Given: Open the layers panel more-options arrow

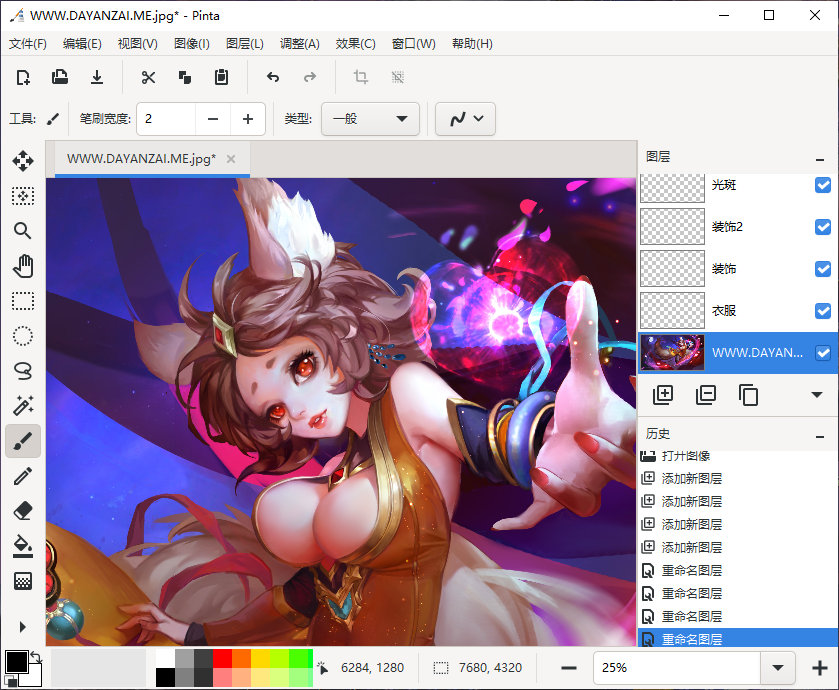Looking at the screenshot, I should click(x=817, y=395).
